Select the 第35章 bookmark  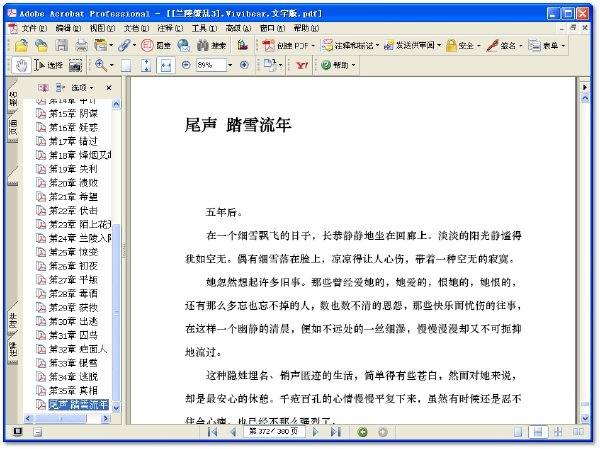(67, 390)
